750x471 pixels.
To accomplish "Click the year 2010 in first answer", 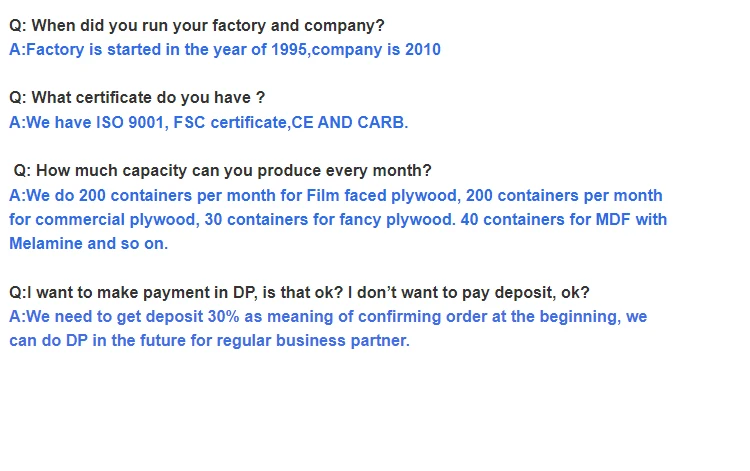I will click(423, 49).
